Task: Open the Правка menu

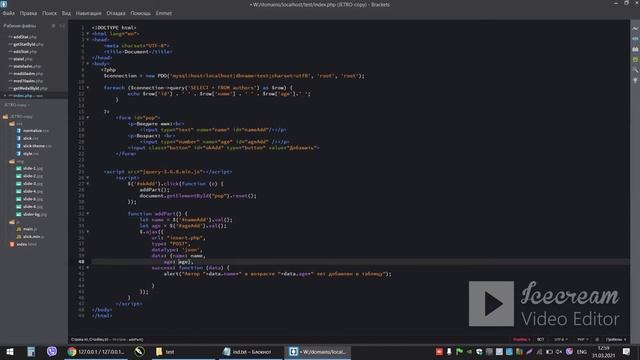Action: click(28, 13)
